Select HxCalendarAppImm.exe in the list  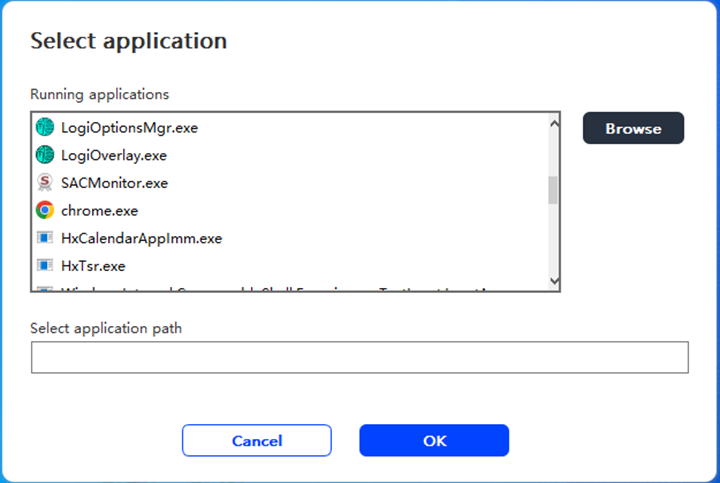click(141, 239)
